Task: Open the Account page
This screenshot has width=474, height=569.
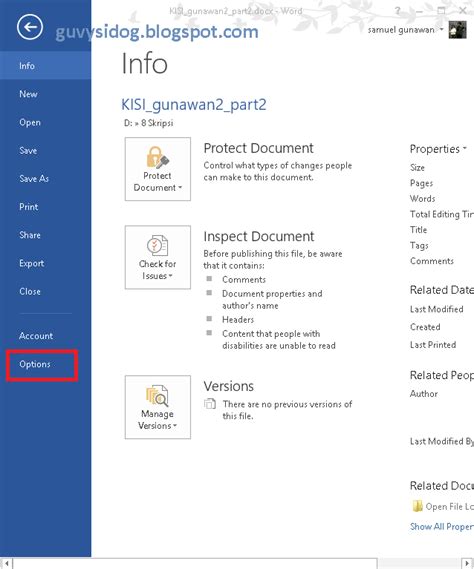Action: click(45, 336)
